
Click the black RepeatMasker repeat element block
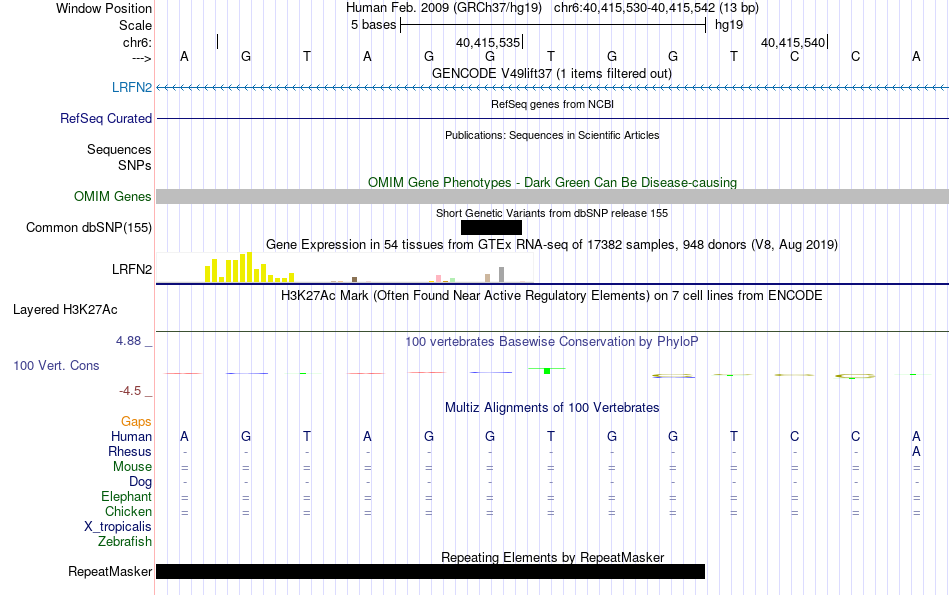[x=431, y=571]
